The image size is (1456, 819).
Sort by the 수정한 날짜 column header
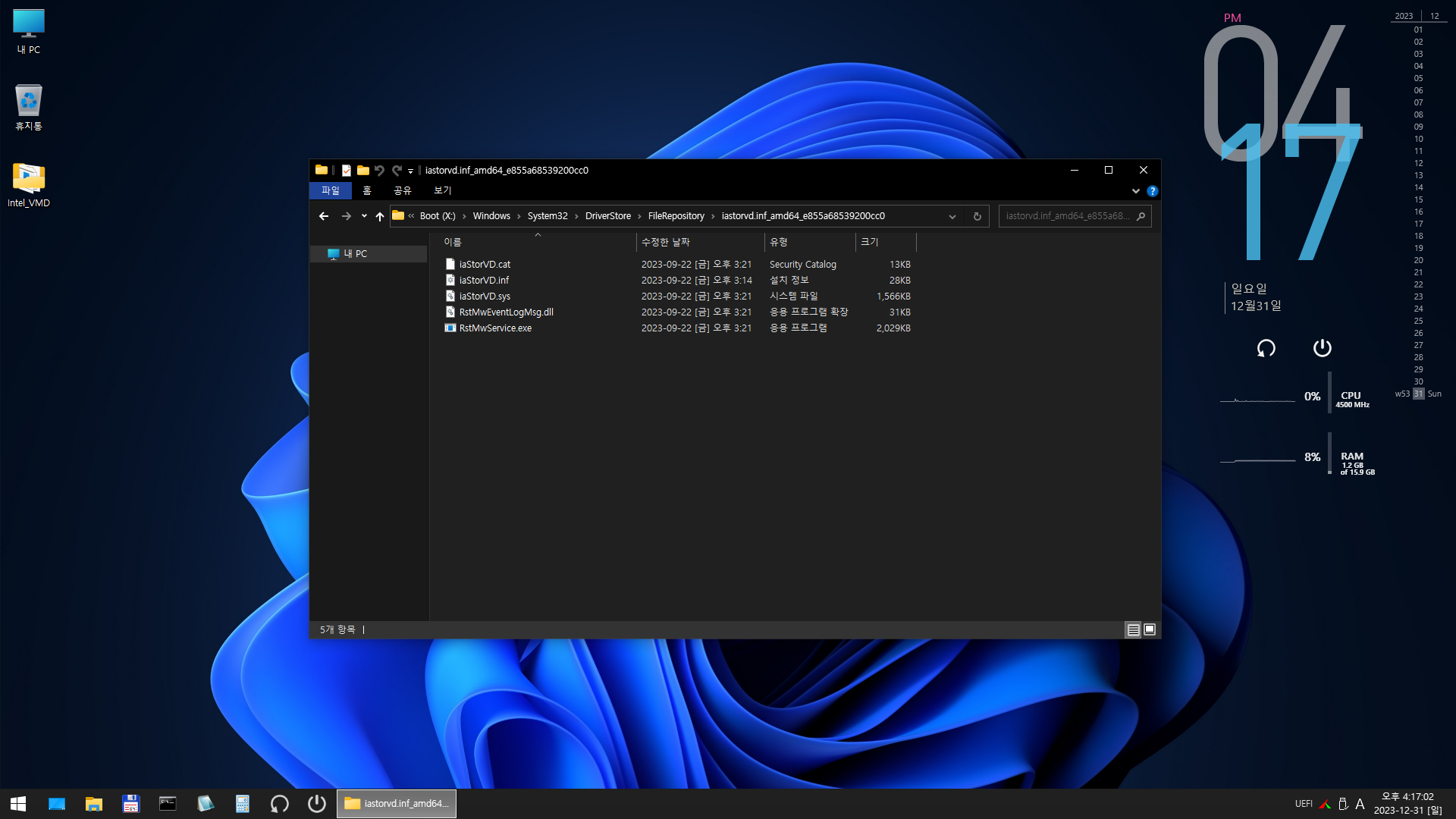pyautogui.click(x=700, y=242)
